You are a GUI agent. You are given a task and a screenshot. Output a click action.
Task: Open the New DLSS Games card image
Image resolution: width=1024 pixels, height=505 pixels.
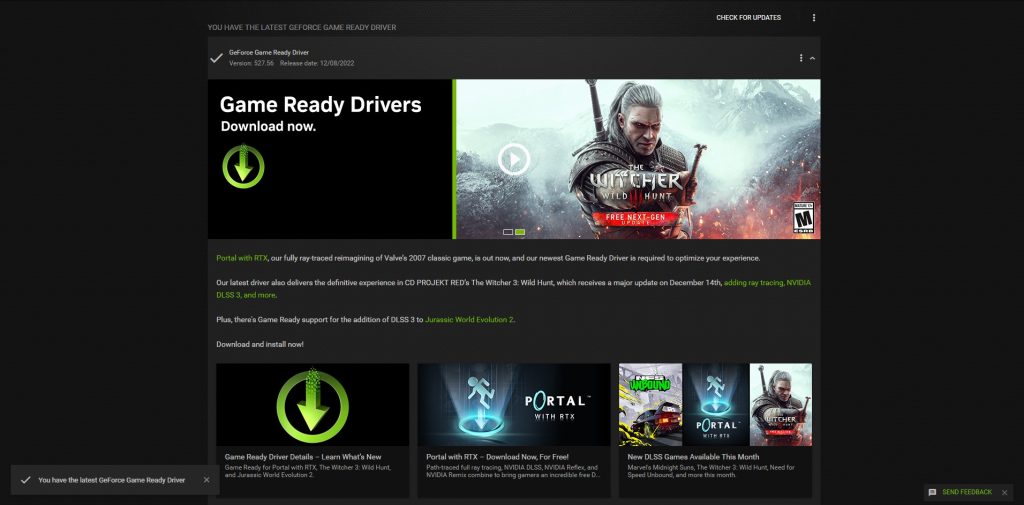click(716, 404)
